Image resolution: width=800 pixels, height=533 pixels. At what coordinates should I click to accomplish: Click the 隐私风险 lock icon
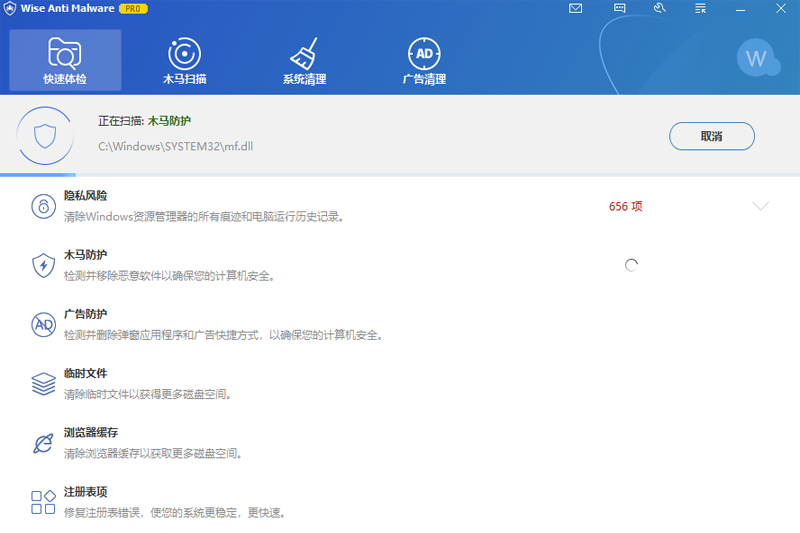point(43,207)
